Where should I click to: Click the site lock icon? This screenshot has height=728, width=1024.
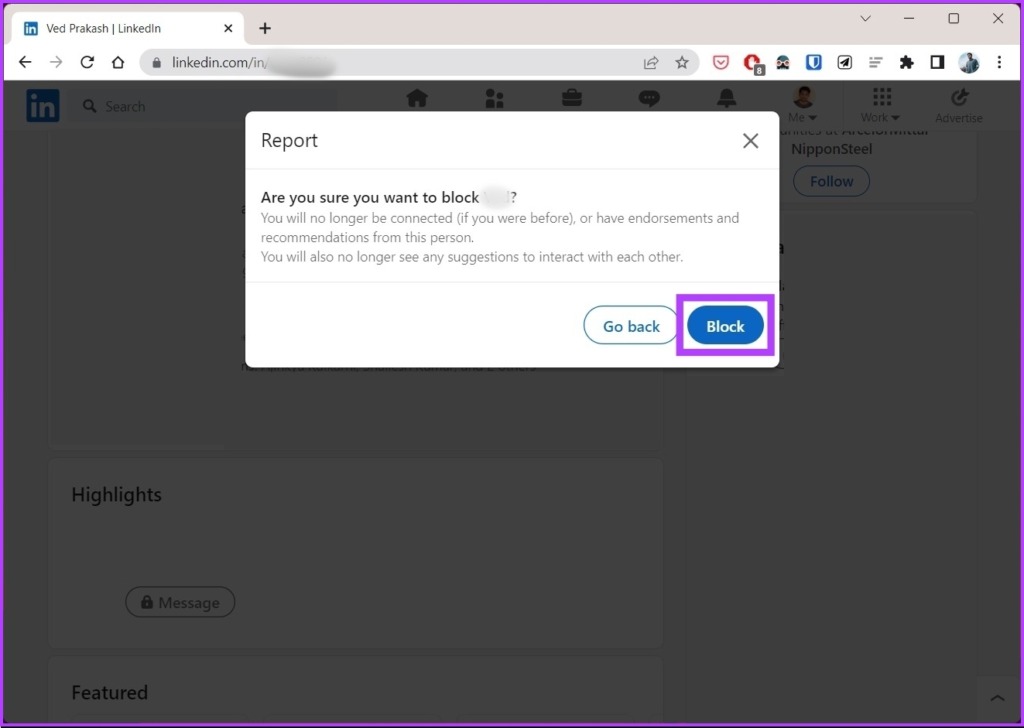click(156, 63)
